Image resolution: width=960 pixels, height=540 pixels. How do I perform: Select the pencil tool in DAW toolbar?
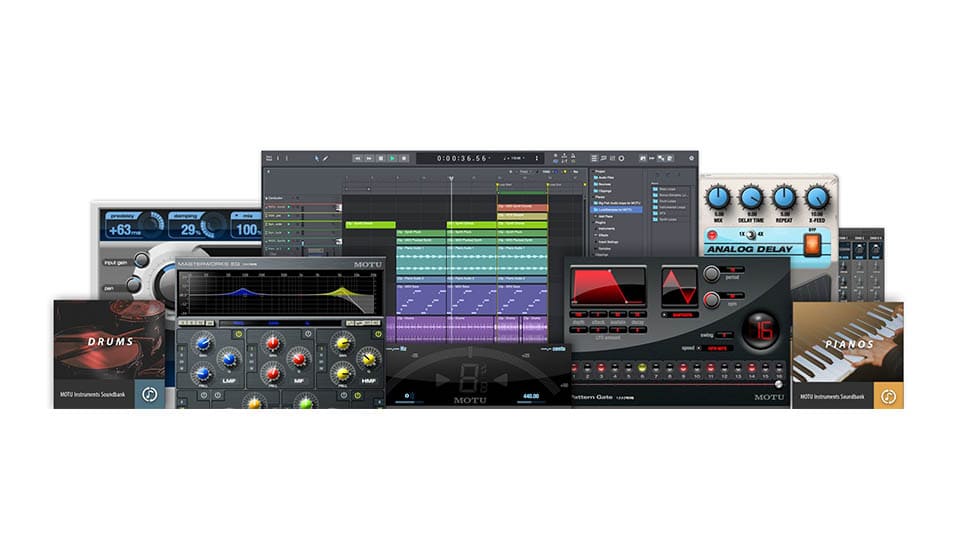click(x=324, y=158)
